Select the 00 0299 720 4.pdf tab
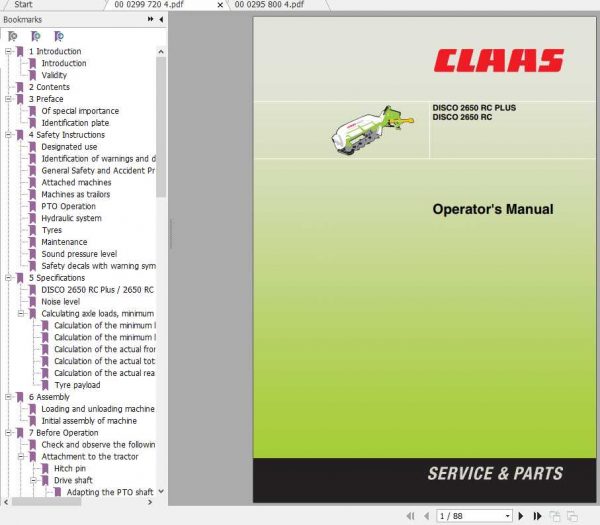This screenshot has width=600, height=525. (148, 5)
